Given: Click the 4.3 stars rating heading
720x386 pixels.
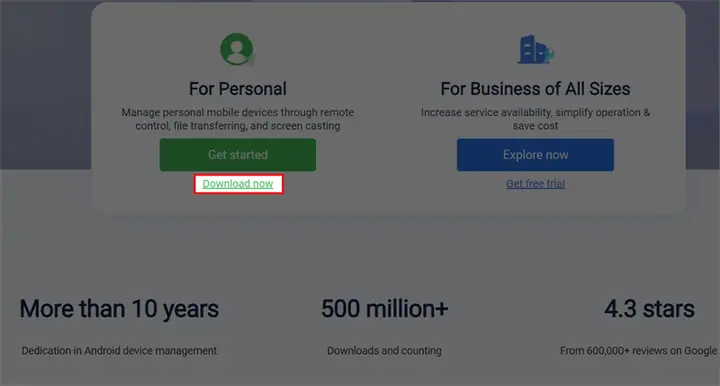Looking at the screenshot, I should 649,308.
